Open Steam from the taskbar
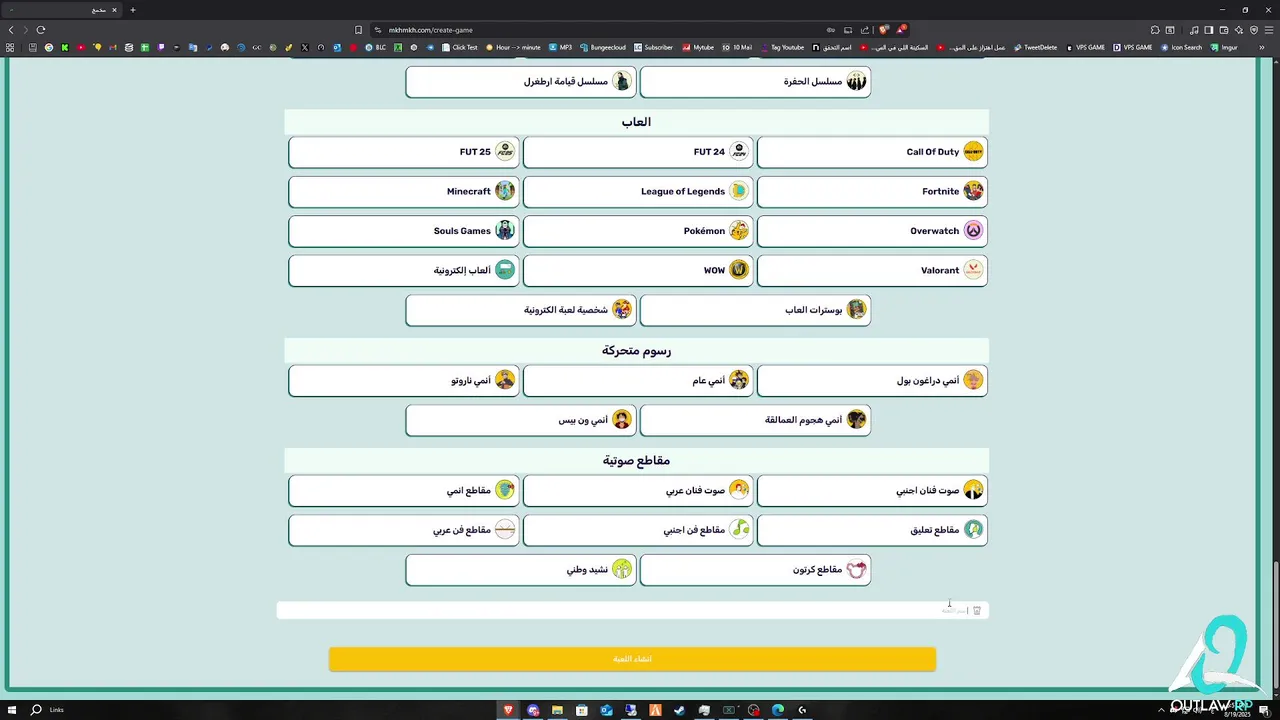The image size is (1280, 720). pos(680,710)
